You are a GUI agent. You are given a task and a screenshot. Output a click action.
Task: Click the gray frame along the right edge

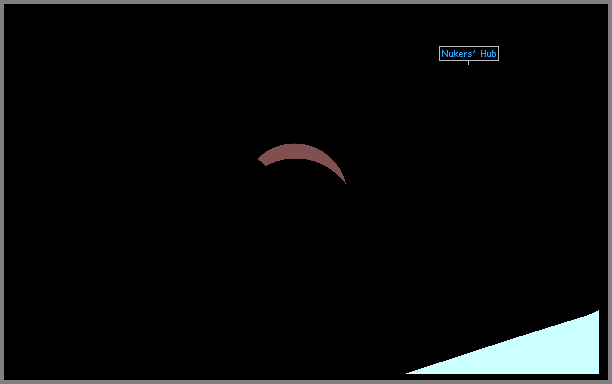tap(610, 192)
